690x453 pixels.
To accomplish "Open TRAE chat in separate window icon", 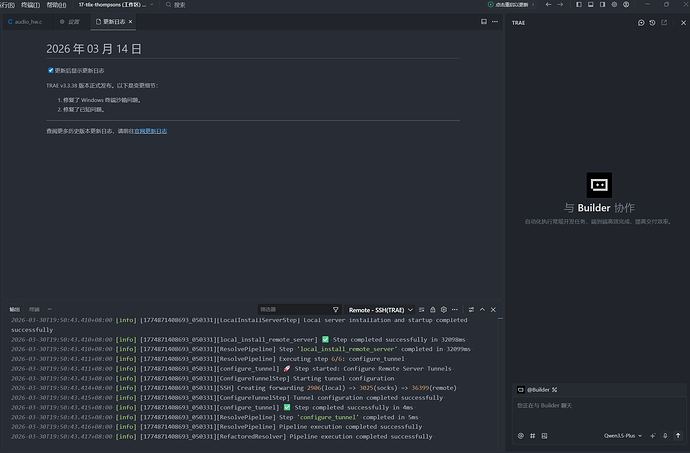I will 664,23.
